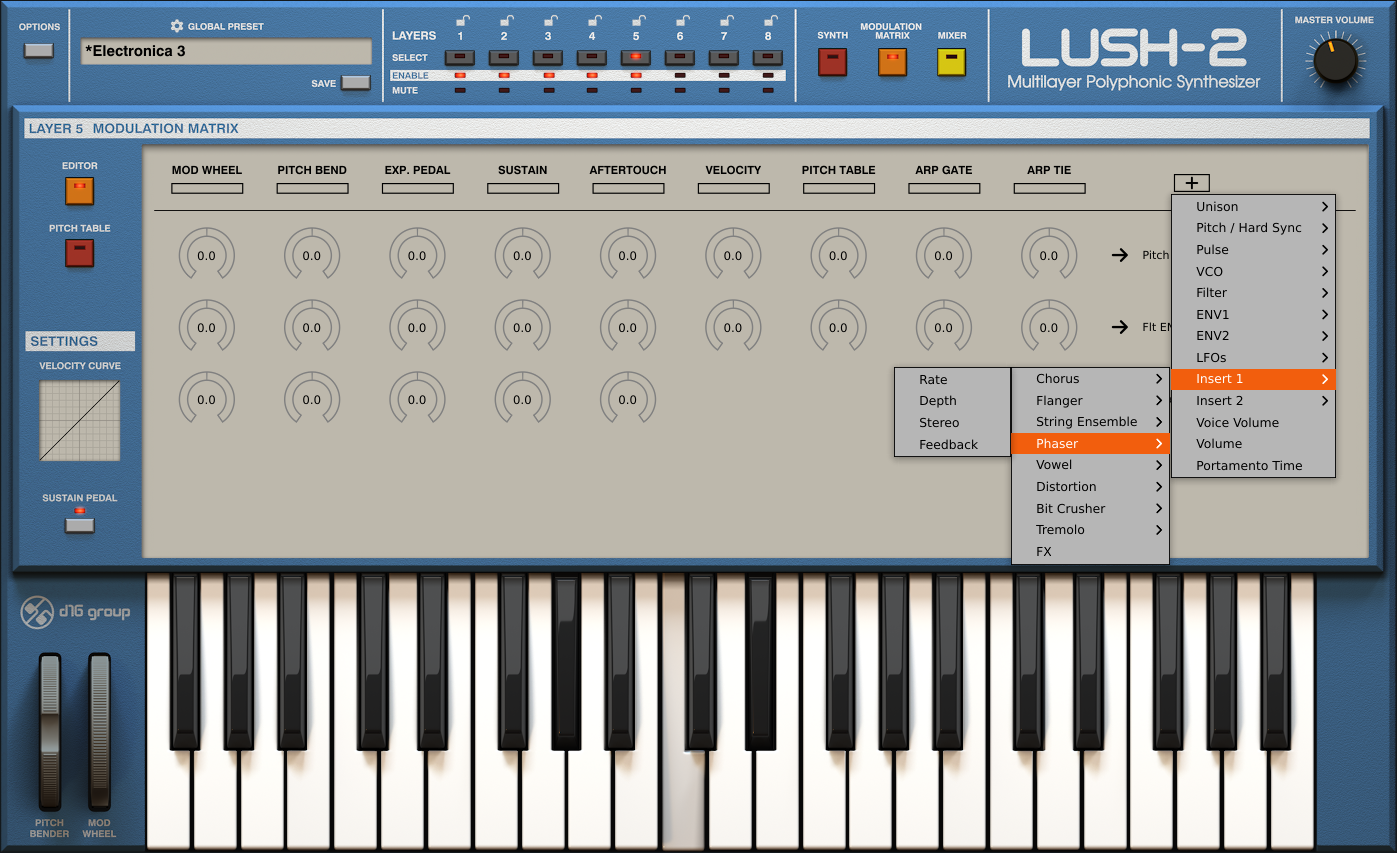This screenshot has width=1397, height=853.
Task: Expand the Pitch / Hard Sync submenu
Action: coord(1253,228)
